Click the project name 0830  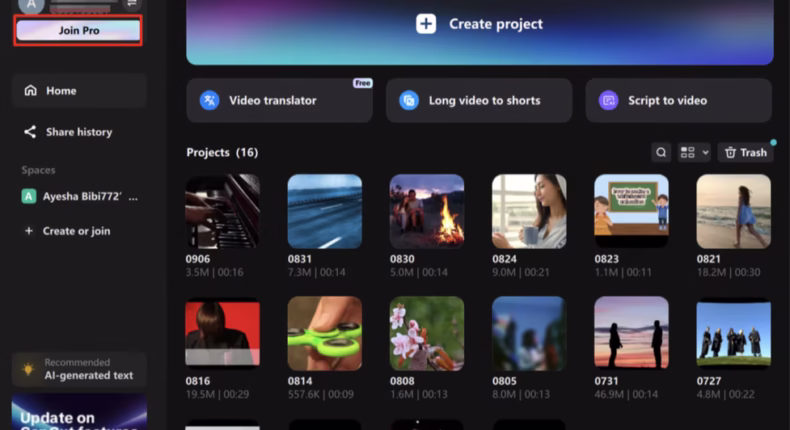tap(402, 259)
